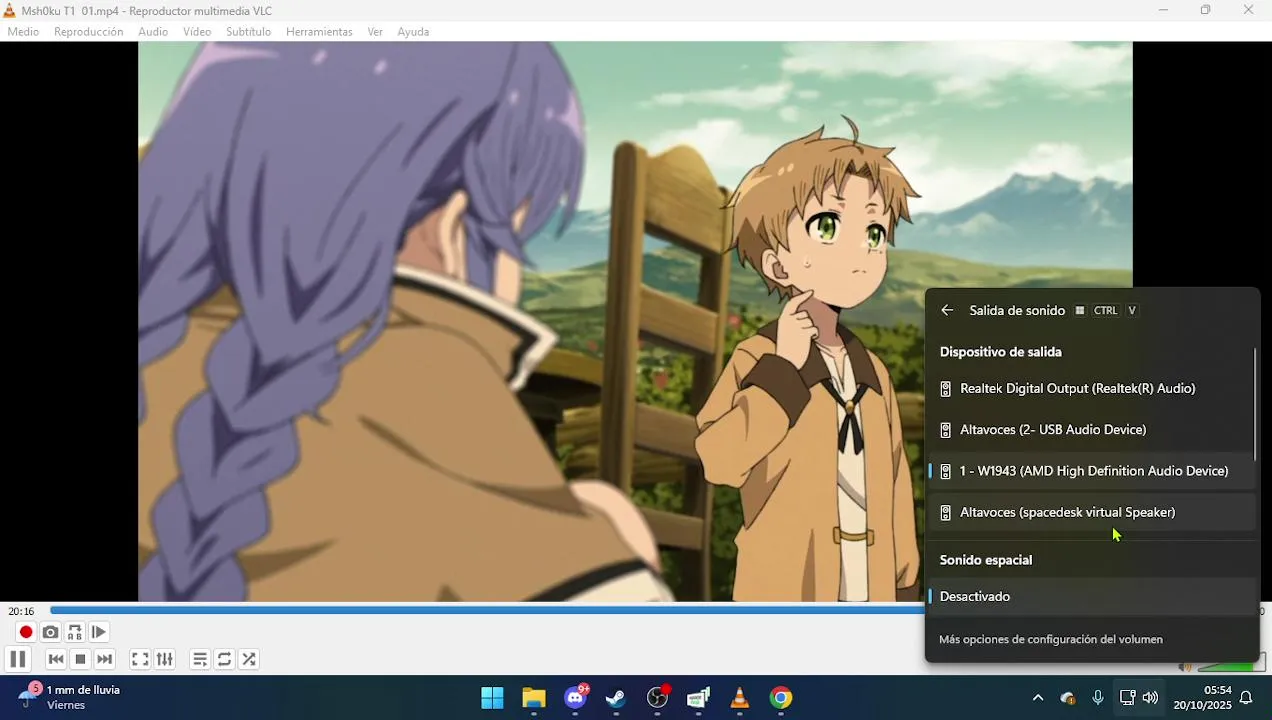Open Más opciones de configuración del volumen

[x=1050, y=640]
